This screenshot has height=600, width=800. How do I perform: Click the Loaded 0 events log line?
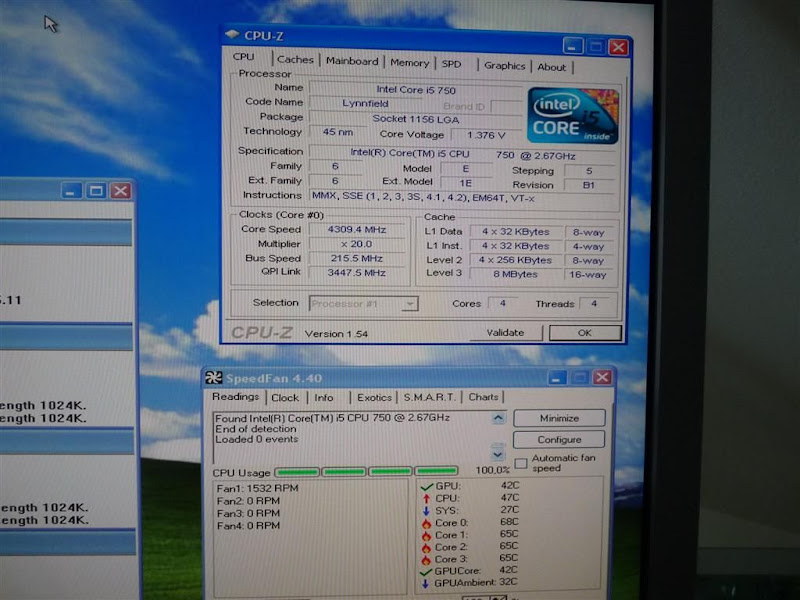[x=257, y=439]
